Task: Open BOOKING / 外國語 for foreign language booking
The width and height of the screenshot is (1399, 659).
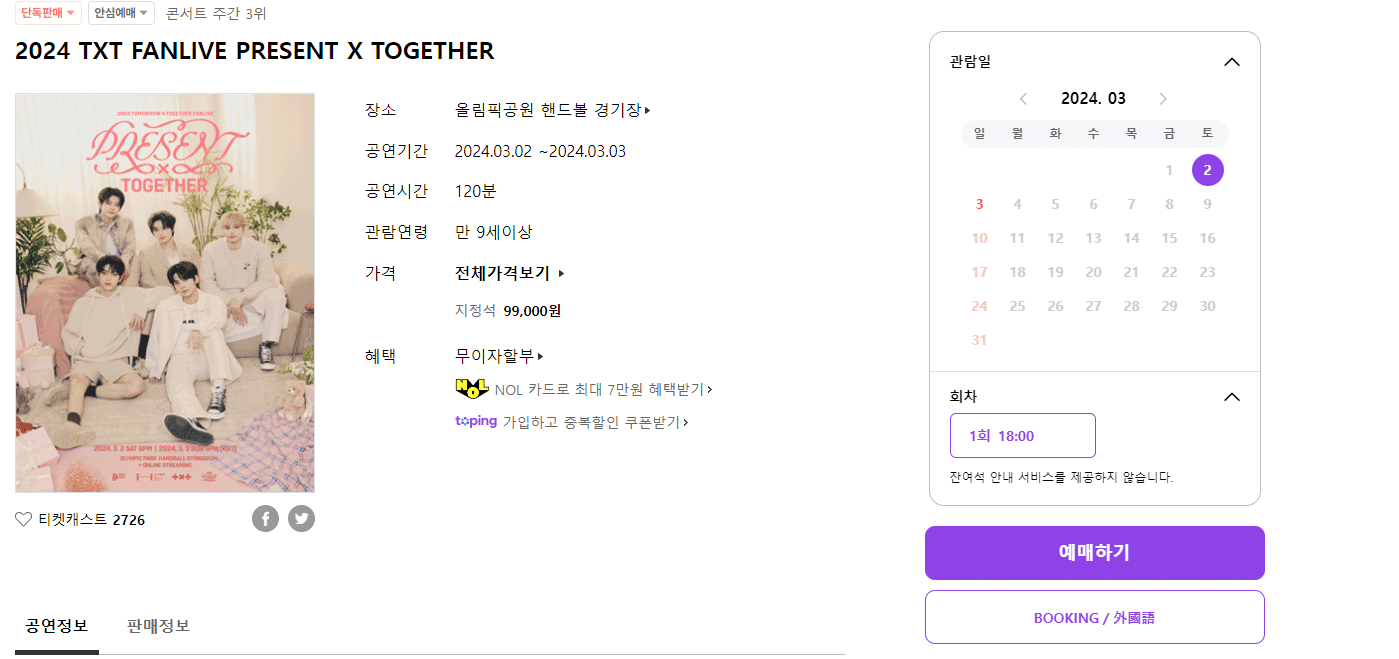Action: (1094, 617)
